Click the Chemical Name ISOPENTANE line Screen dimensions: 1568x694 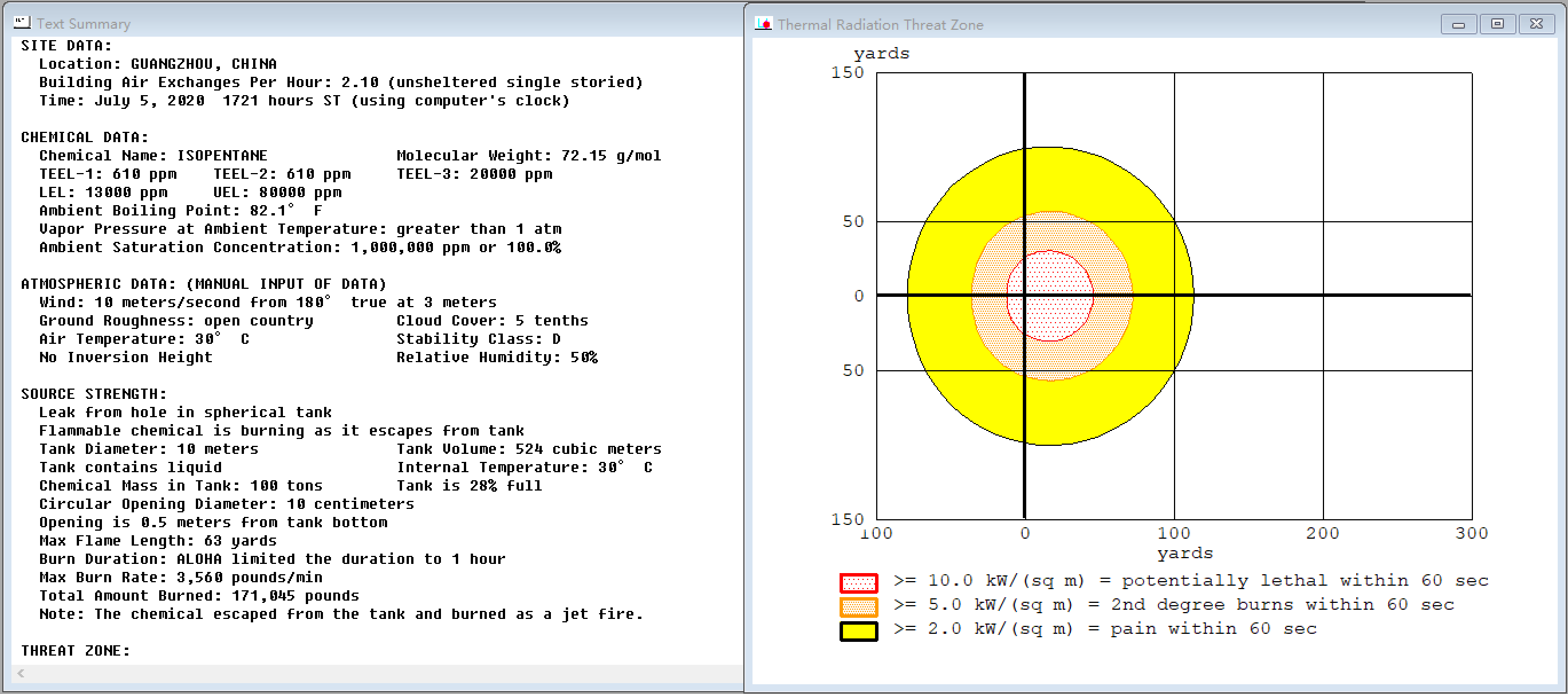click(x=153, y=155)
